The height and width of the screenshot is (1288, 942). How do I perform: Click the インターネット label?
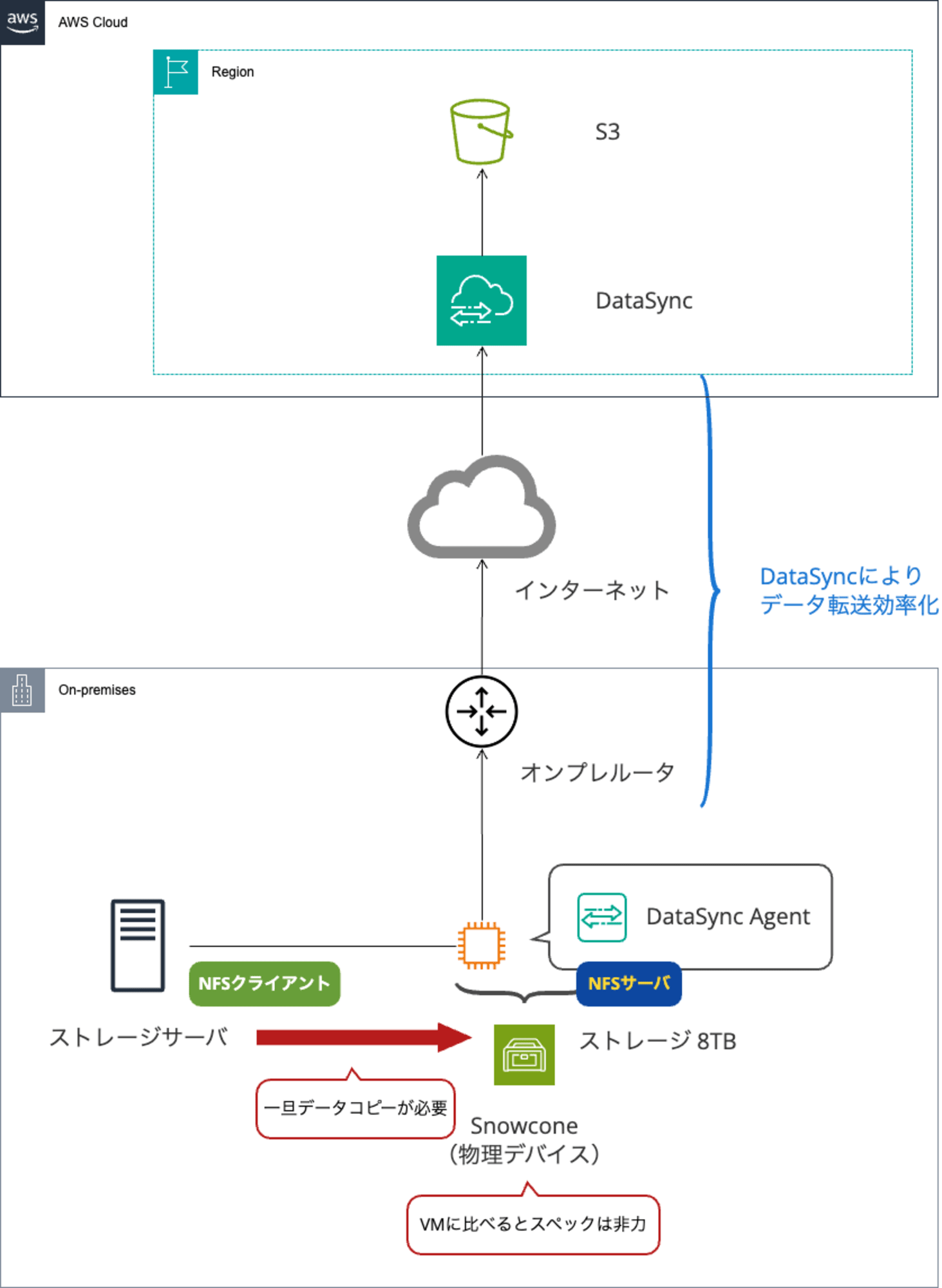(x=592, y=591)
